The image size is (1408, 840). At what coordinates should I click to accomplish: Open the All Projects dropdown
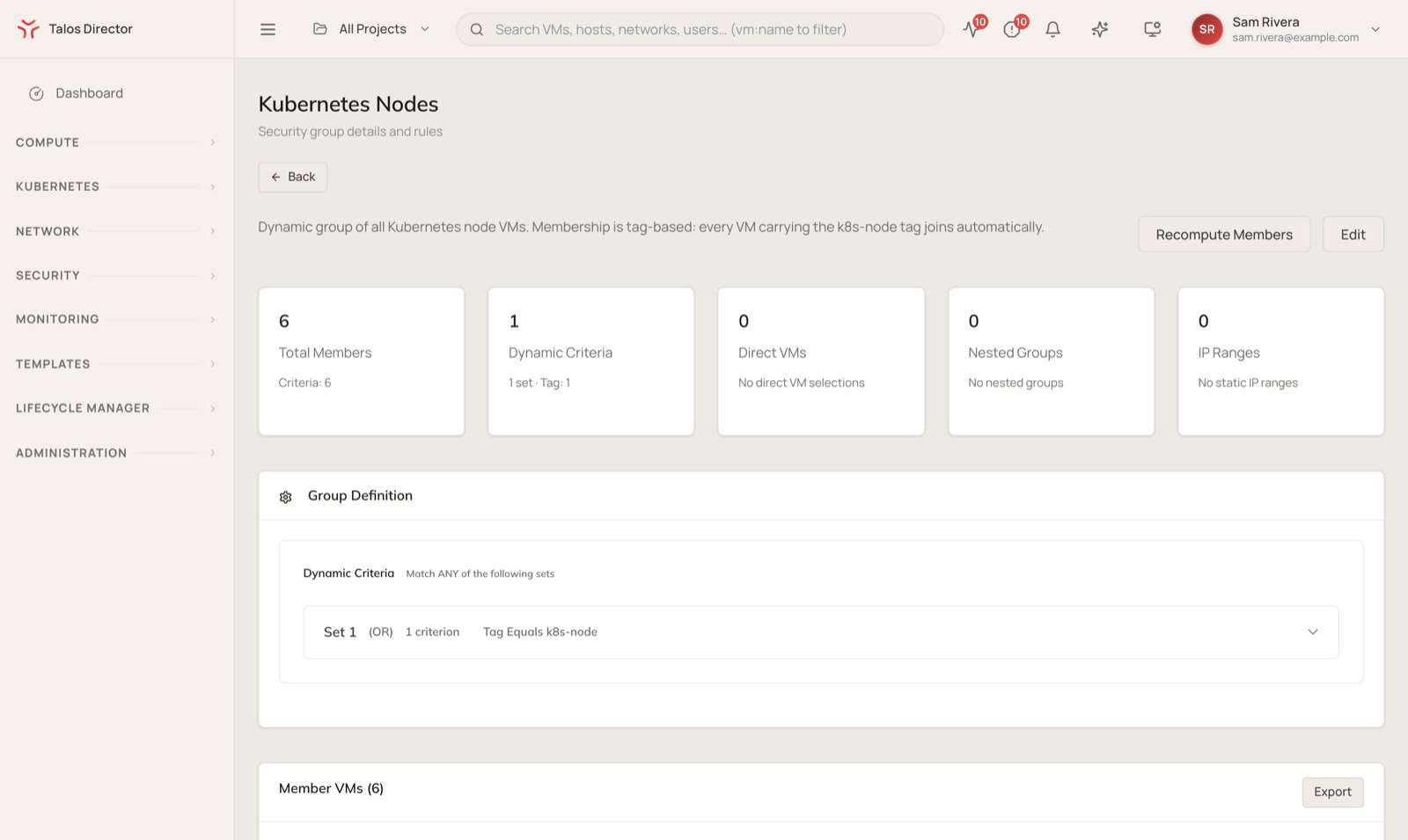(x=371, y=29)
